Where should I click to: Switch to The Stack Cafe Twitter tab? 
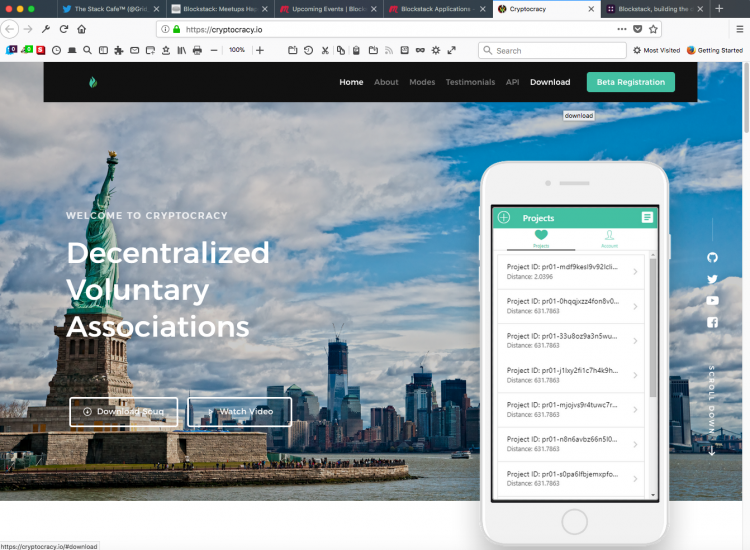point(111,9)
